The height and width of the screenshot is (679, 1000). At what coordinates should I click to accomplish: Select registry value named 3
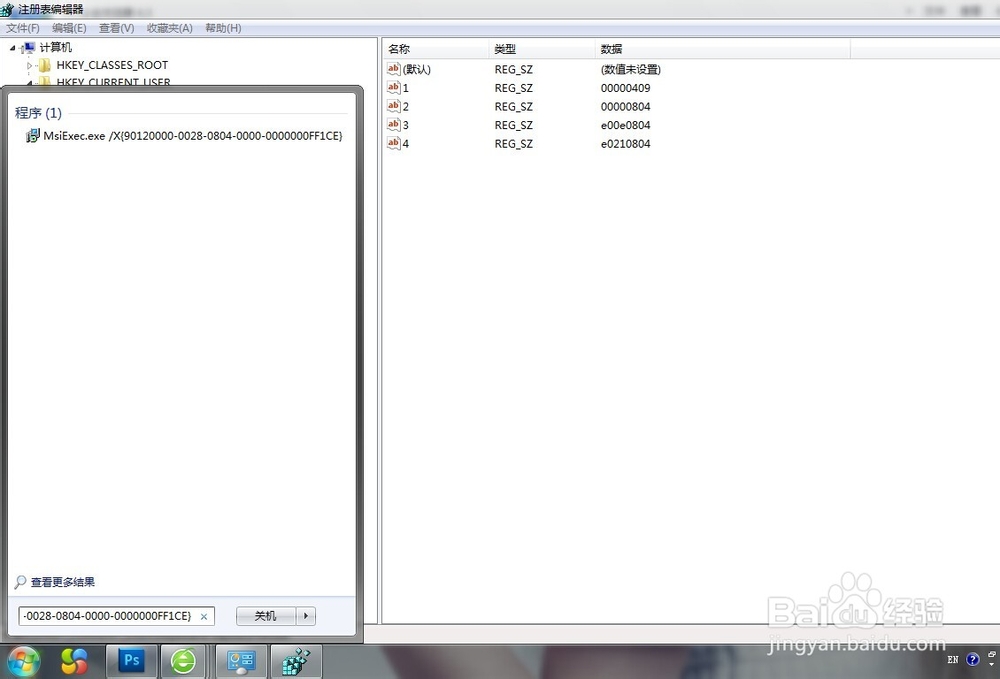(406, 125)
